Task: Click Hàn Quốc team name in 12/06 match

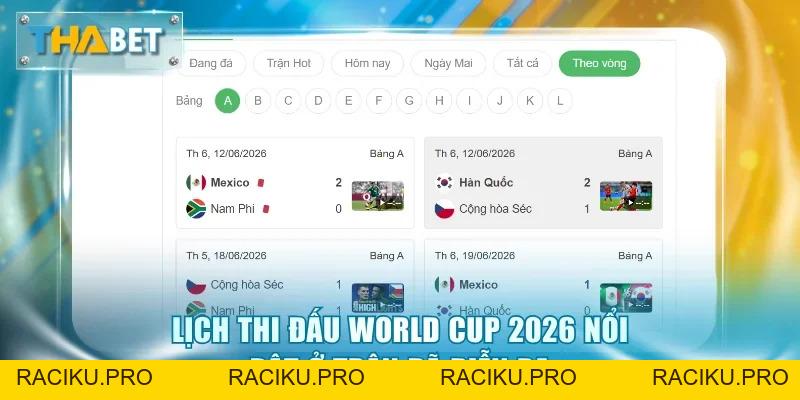Action: tap(486, 183)
